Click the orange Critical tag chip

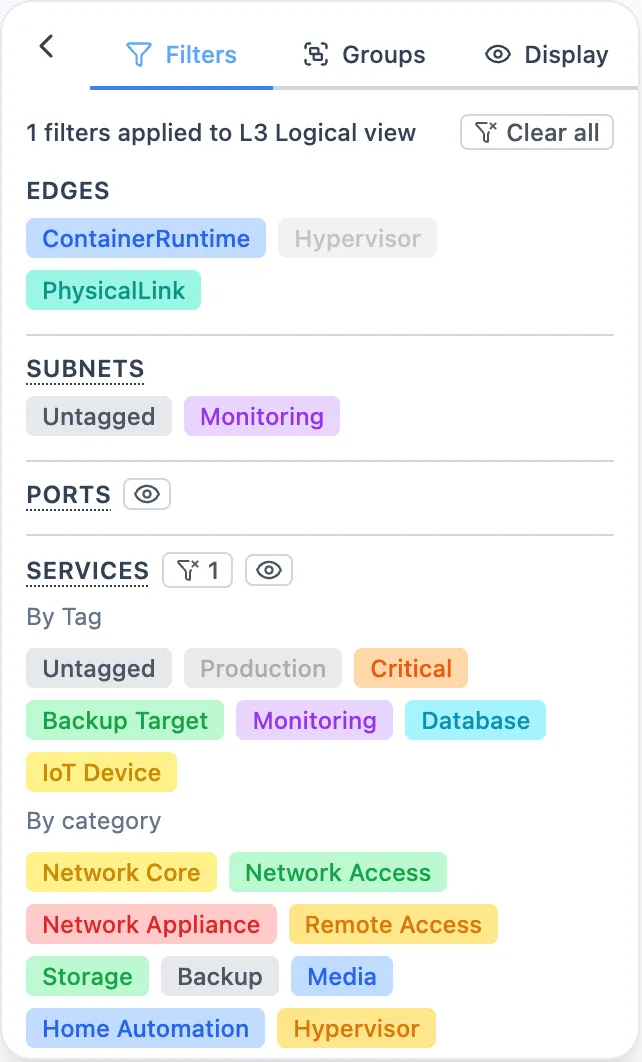click(410, 668)
